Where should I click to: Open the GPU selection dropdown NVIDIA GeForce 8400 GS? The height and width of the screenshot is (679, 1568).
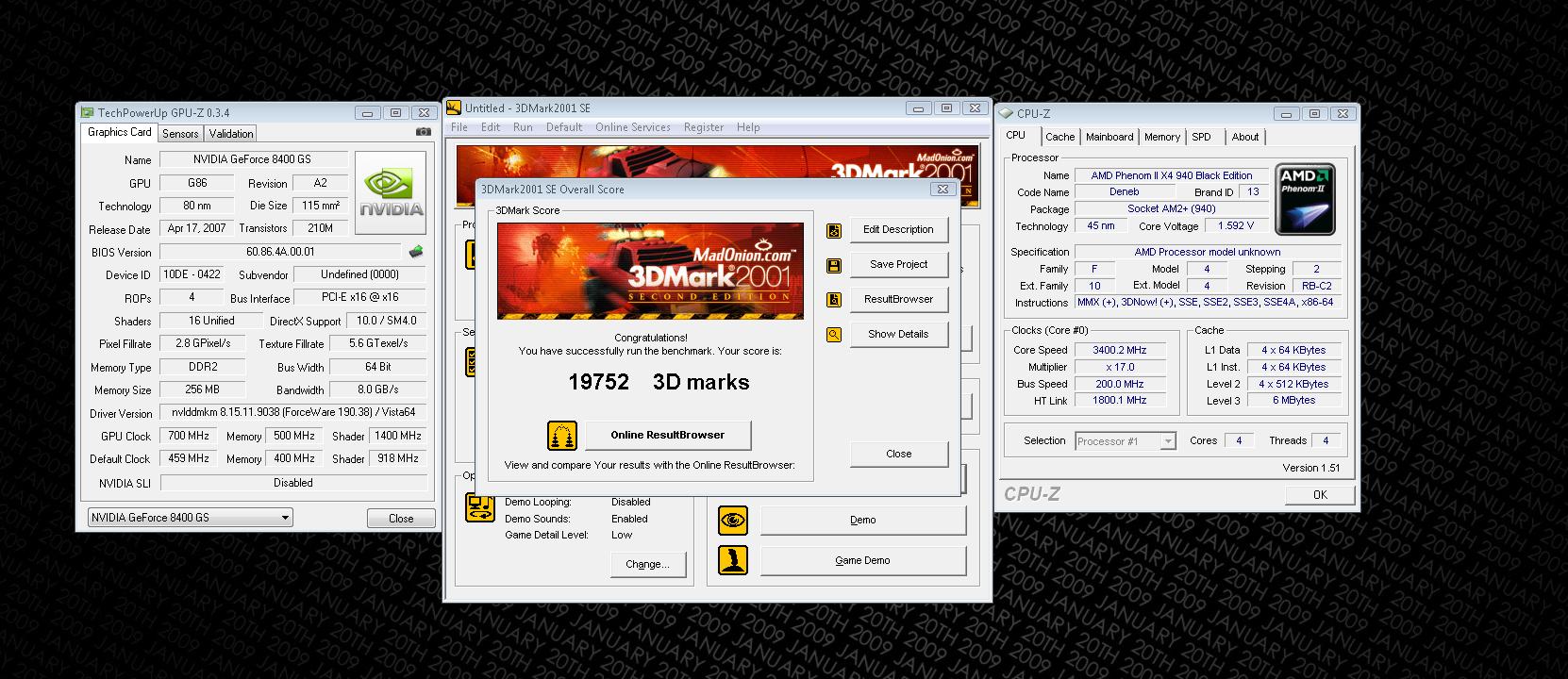pos(190,518)
